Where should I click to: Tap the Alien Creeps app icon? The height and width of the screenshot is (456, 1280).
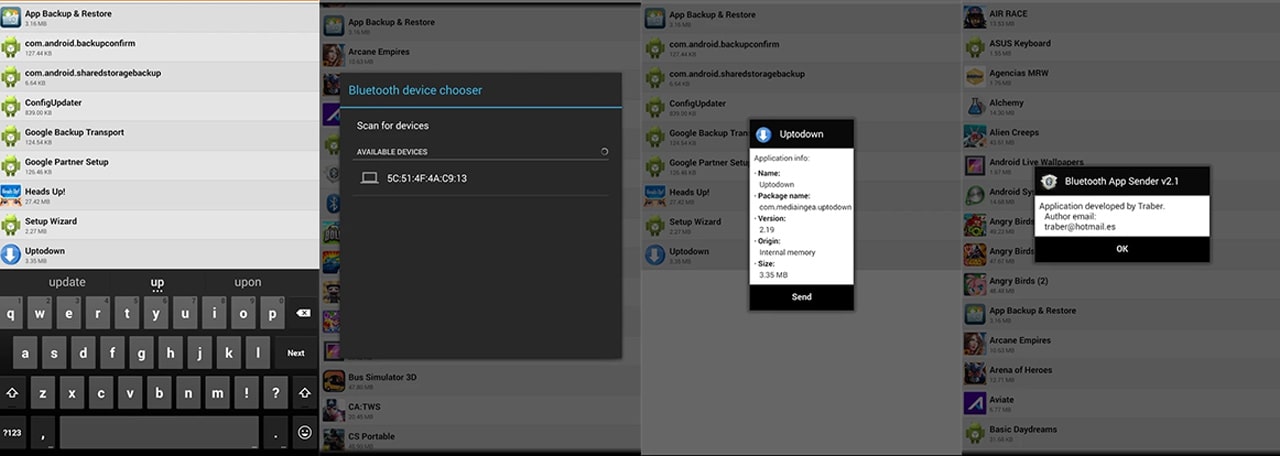[x=975, y=136]
